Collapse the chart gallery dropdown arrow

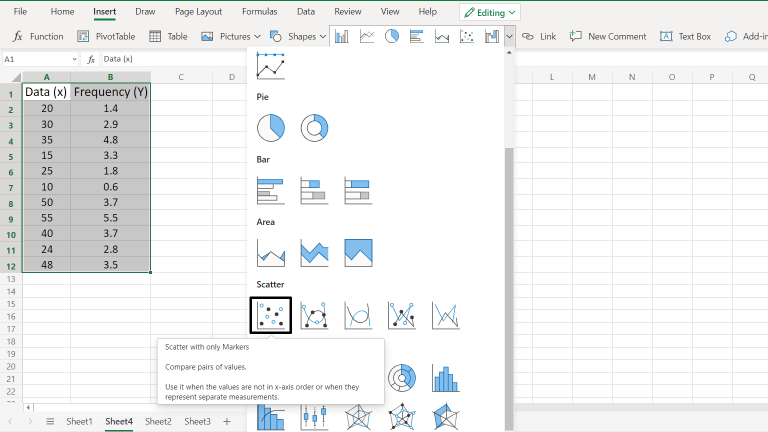(509, 36)
